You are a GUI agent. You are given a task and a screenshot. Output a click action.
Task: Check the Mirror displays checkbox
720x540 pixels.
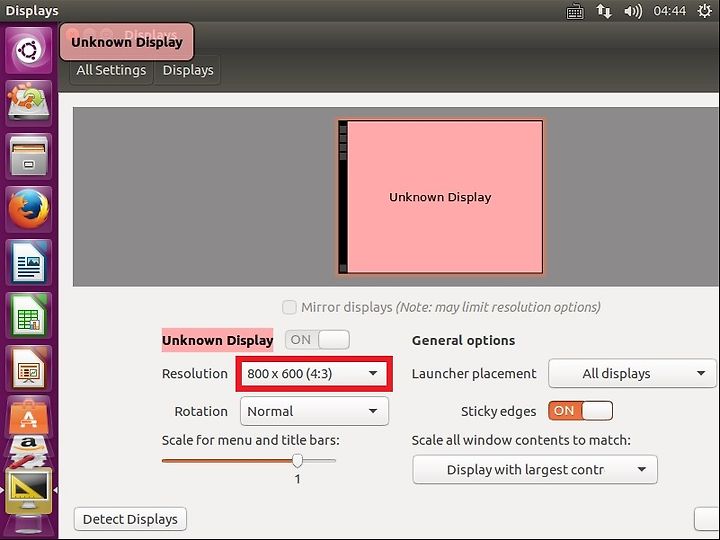click(x=289, y=307)
